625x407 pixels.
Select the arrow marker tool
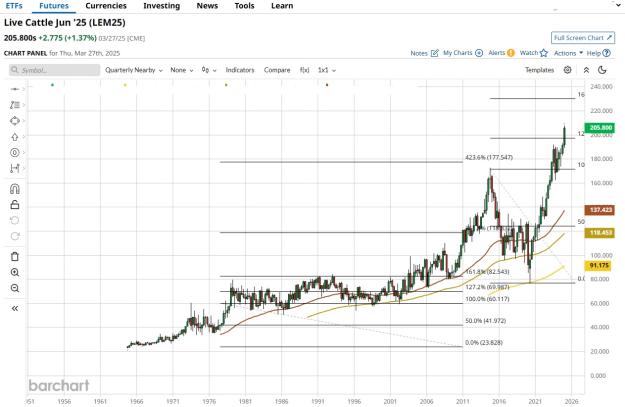click(x=15, y=137)
